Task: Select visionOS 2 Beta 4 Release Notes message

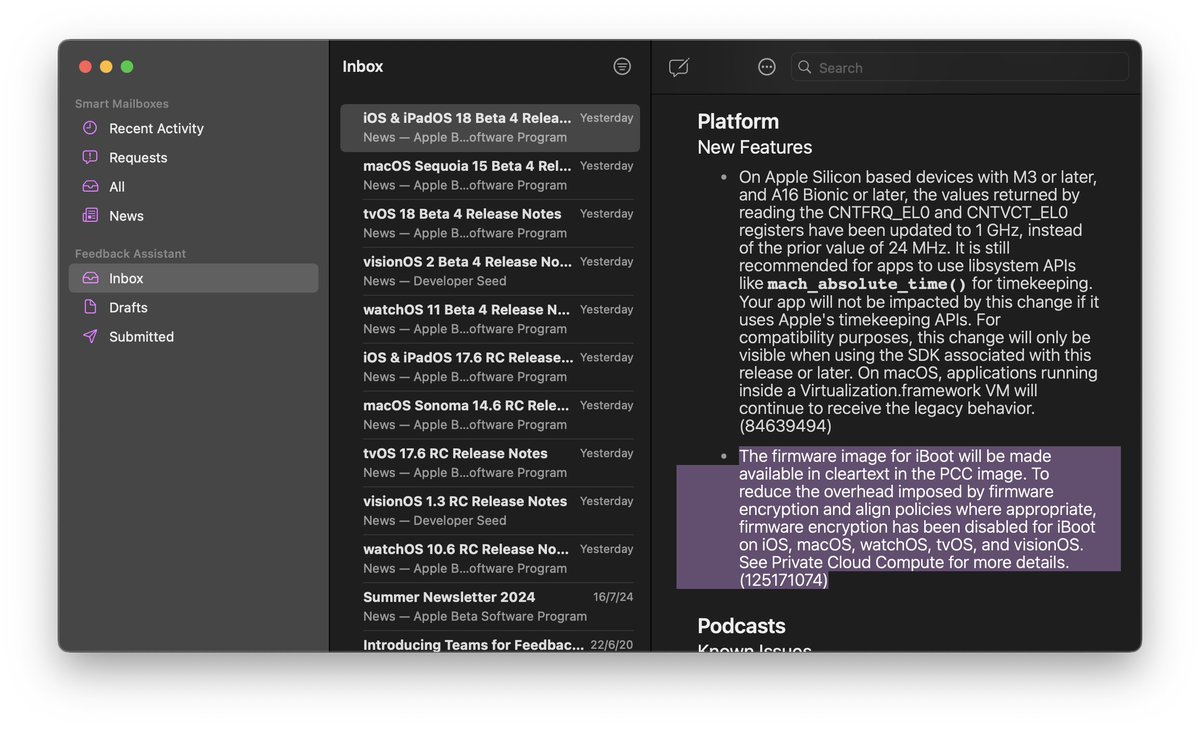Action: coord(490,271)
